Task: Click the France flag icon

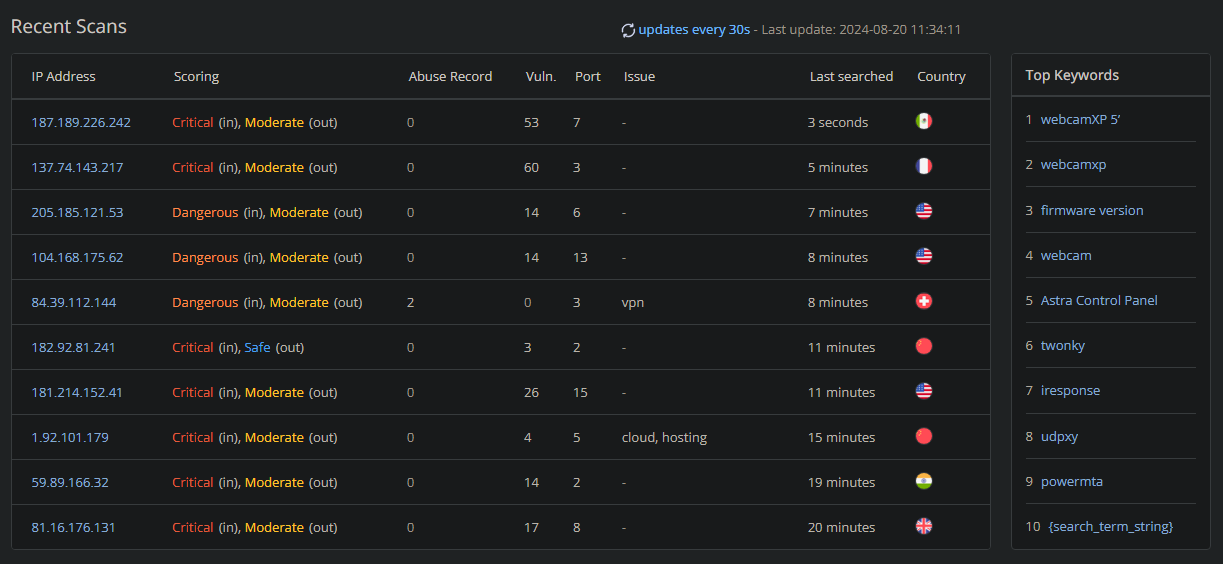Action: coord(924,167)
